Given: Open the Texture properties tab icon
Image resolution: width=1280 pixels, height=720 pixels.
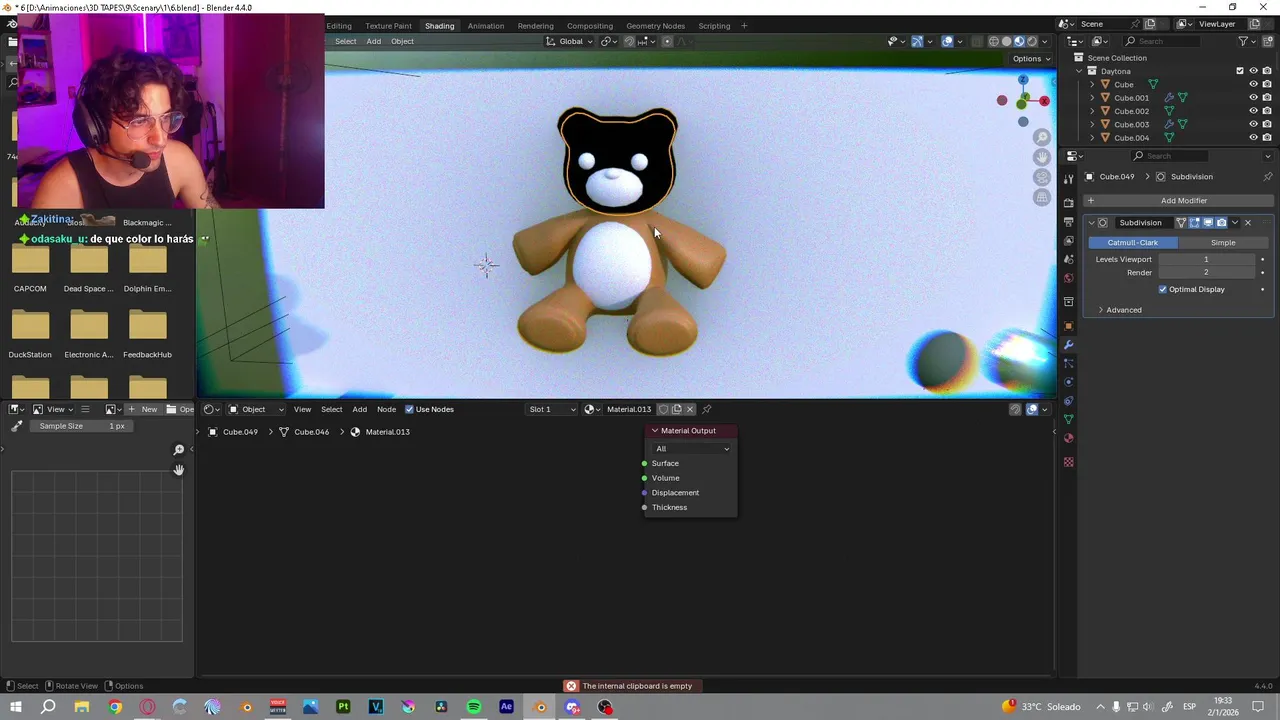Looking at the screenshot, I should 1069,462.
